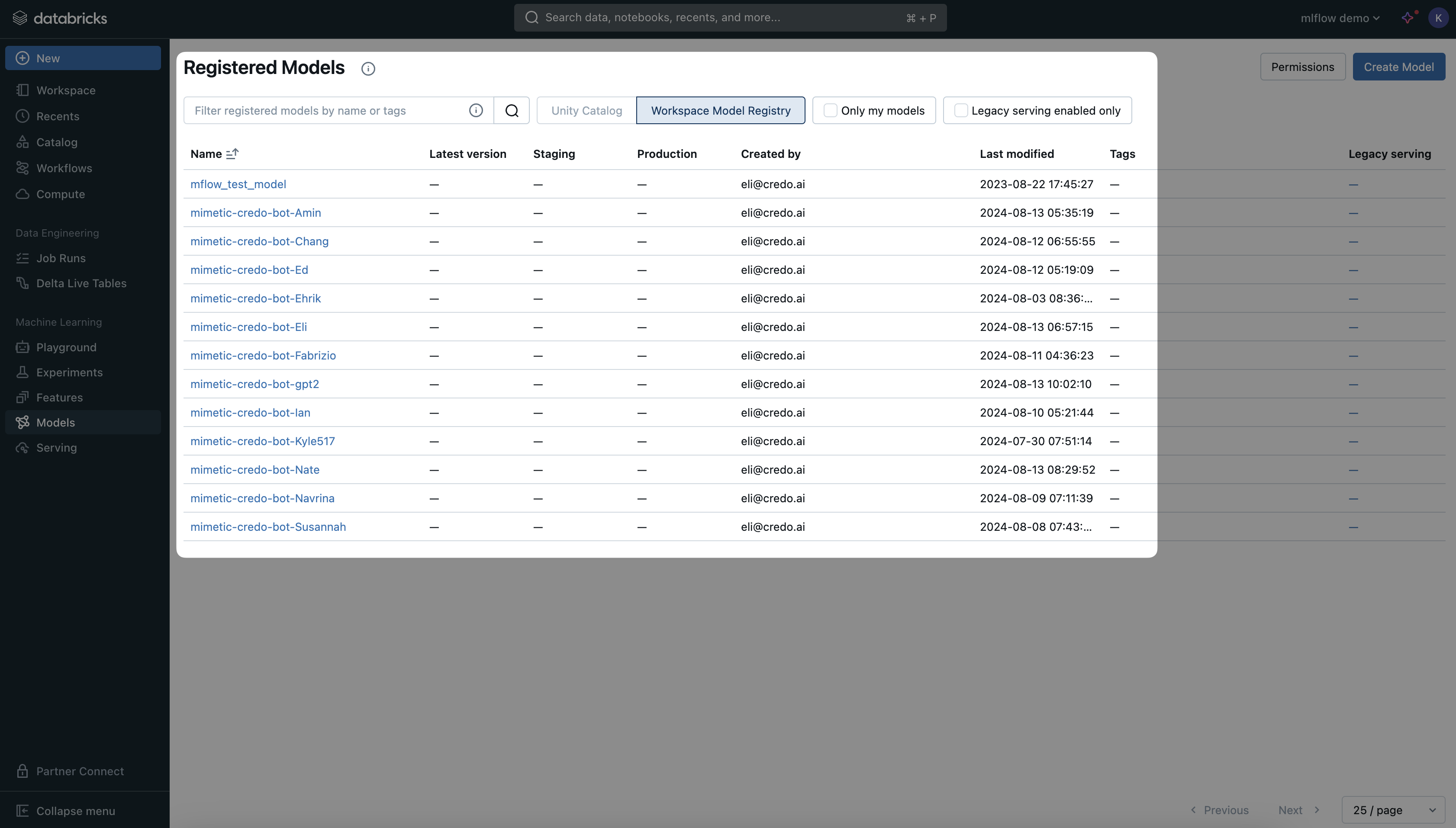Viewport: 1456px width, 828px height.
Task: Open the mimetic-credo-bot-Chang model
Action: pyautogui.click(x=259, y=241)
